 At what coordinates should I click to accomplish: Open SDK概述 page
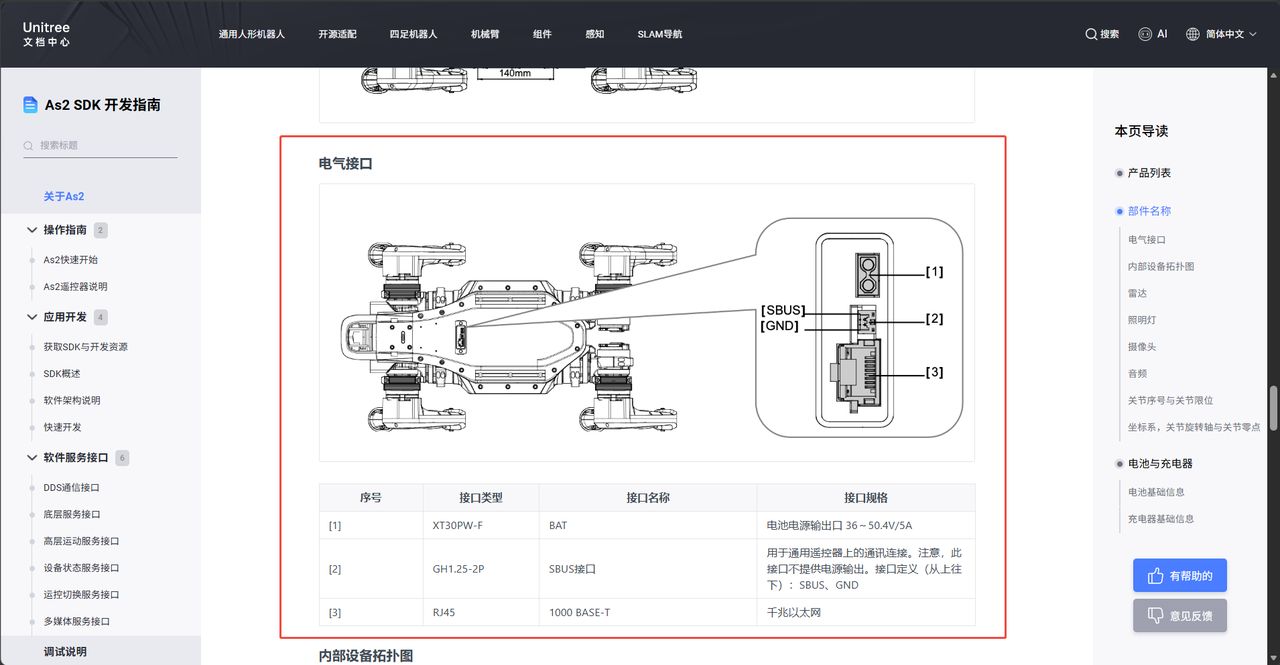[x=62, y=374]
